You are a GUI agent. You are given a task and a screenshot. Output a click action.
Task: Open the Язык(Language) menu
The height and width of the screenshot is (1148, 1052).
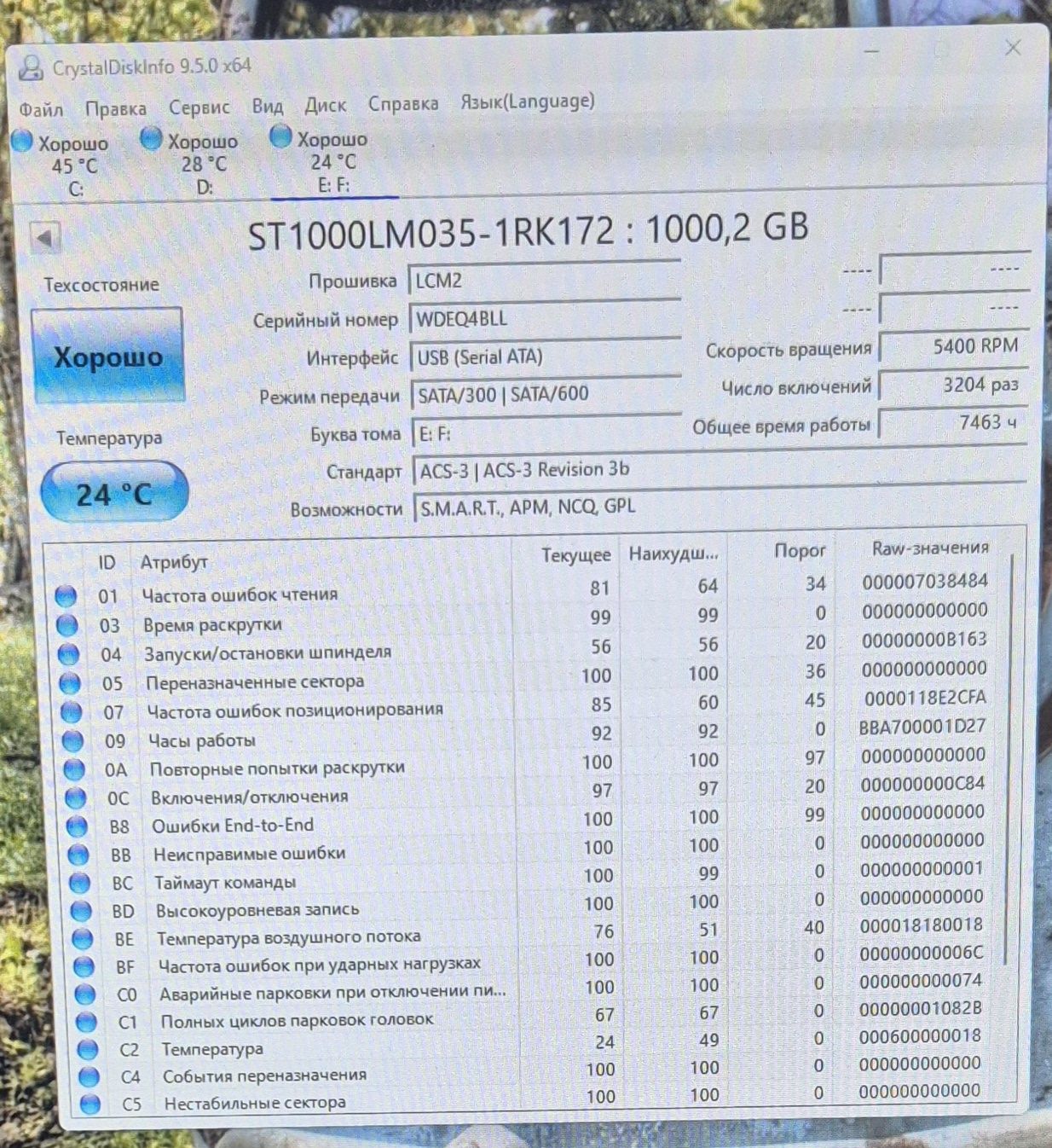click(528, 101)
